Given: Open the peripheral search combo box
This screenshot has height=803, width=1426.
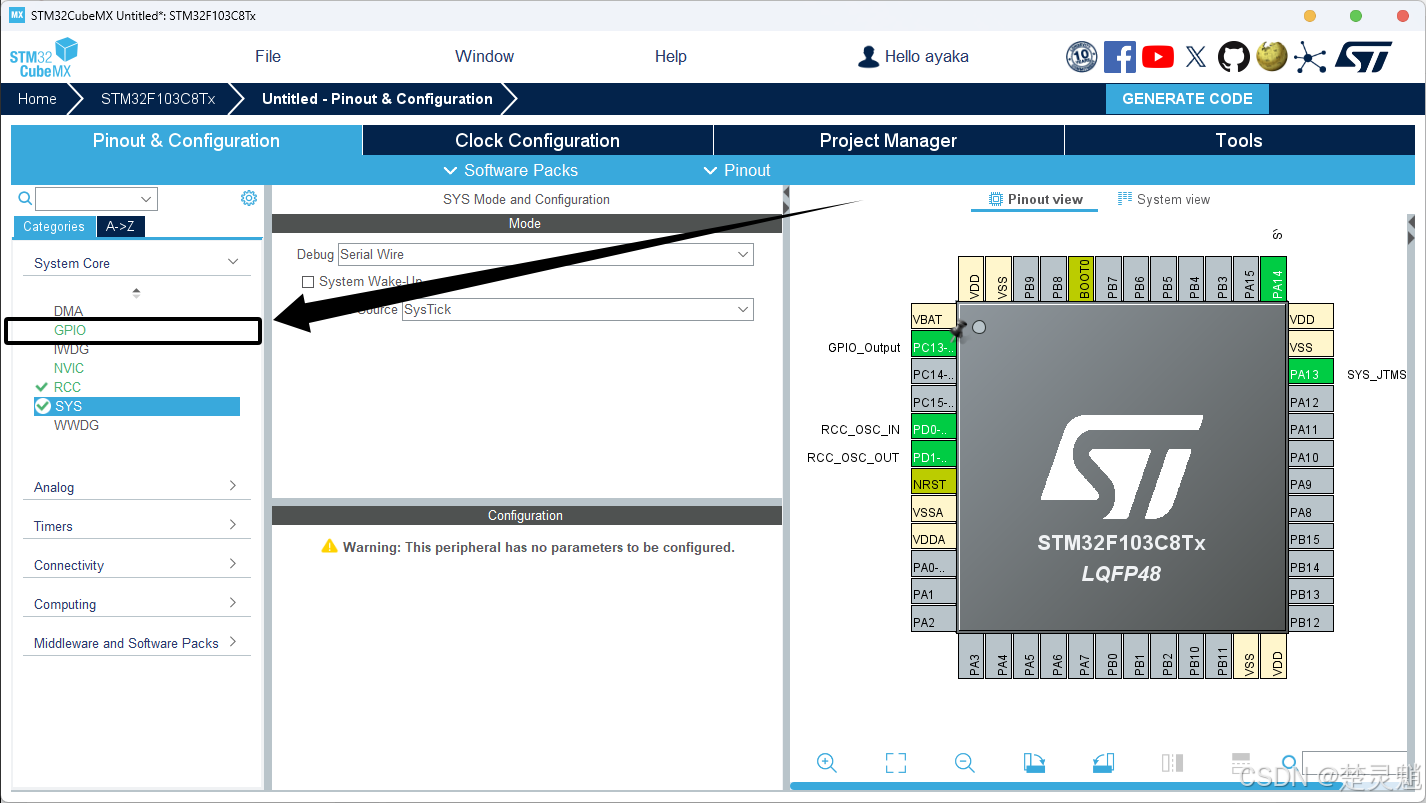Looking at the screenshot, I should (x=97, y=198).
